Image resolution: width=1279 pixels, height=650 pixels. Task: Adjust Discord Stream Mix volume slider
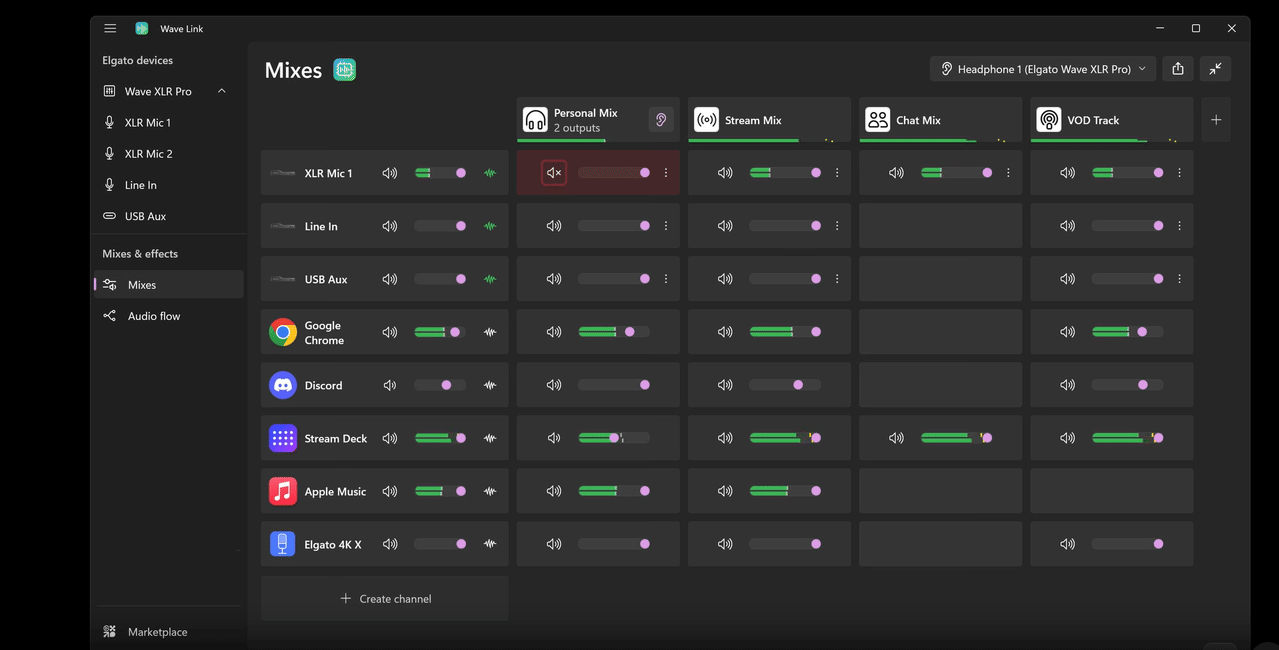[x=785, y=385]
